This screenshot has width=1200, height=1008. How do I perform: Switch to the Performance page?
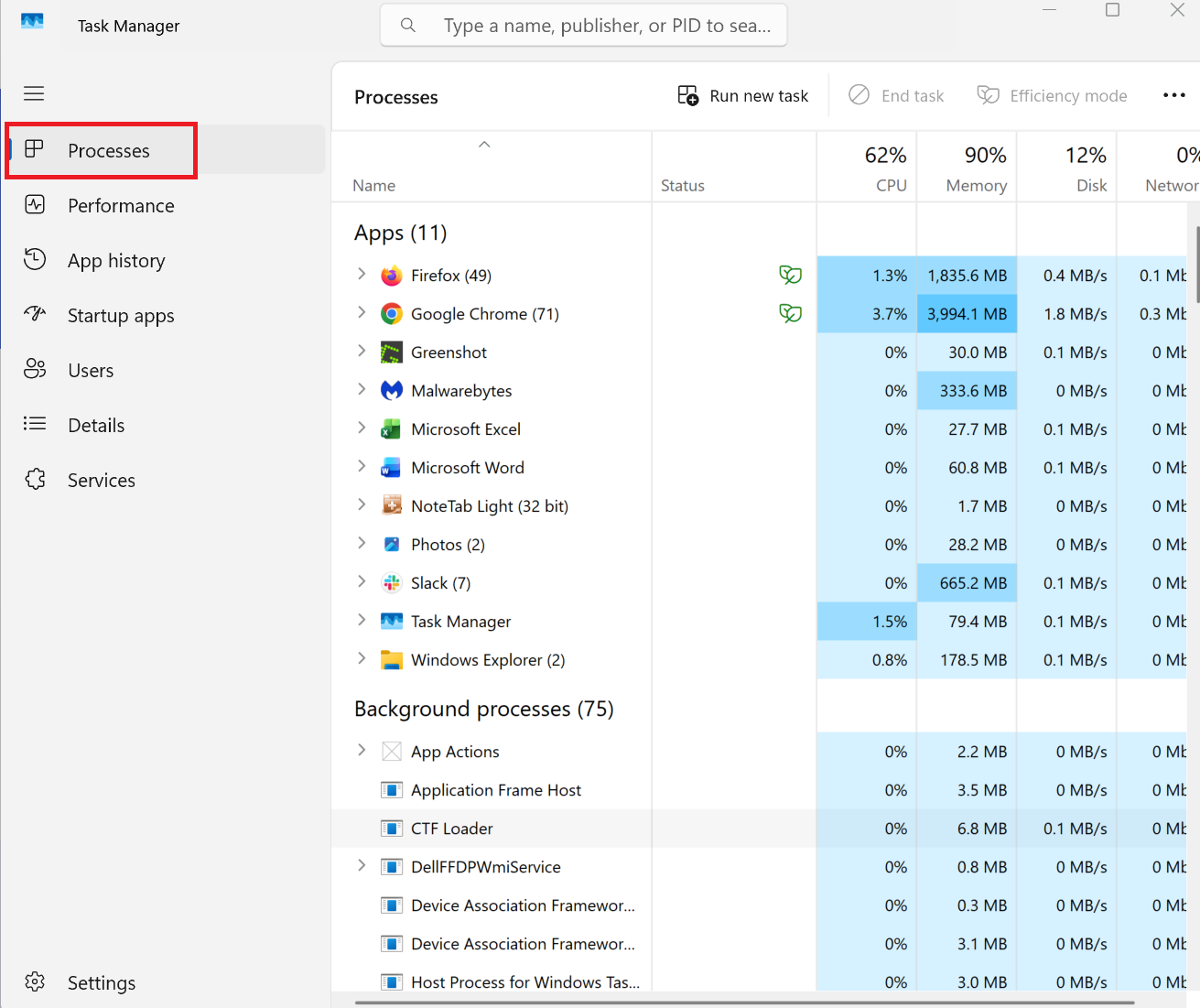point(166,206)
